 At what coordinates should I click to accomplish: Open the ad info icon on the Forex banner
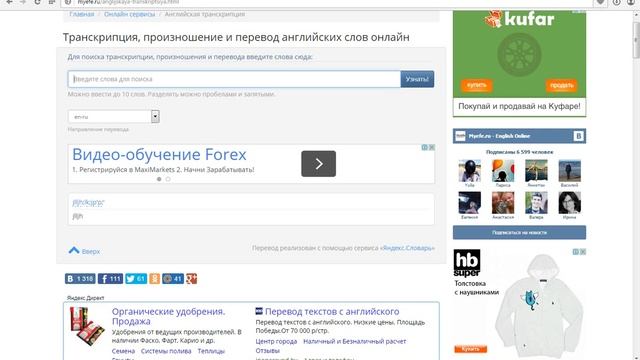pyautogui.click(x=424, y=147)
